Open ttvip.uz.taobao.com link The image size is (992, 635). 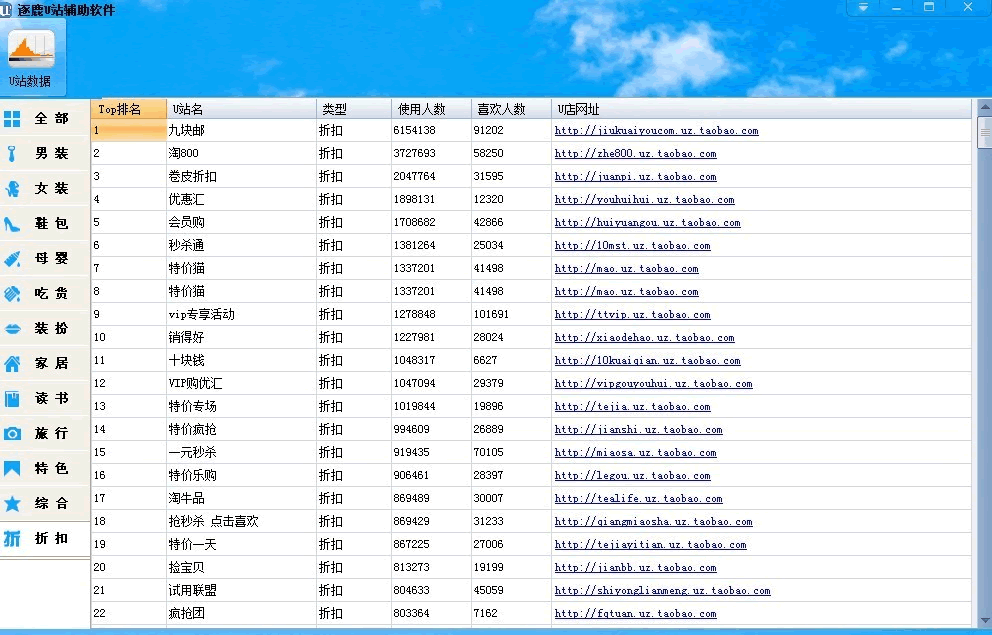pos(633,314)
